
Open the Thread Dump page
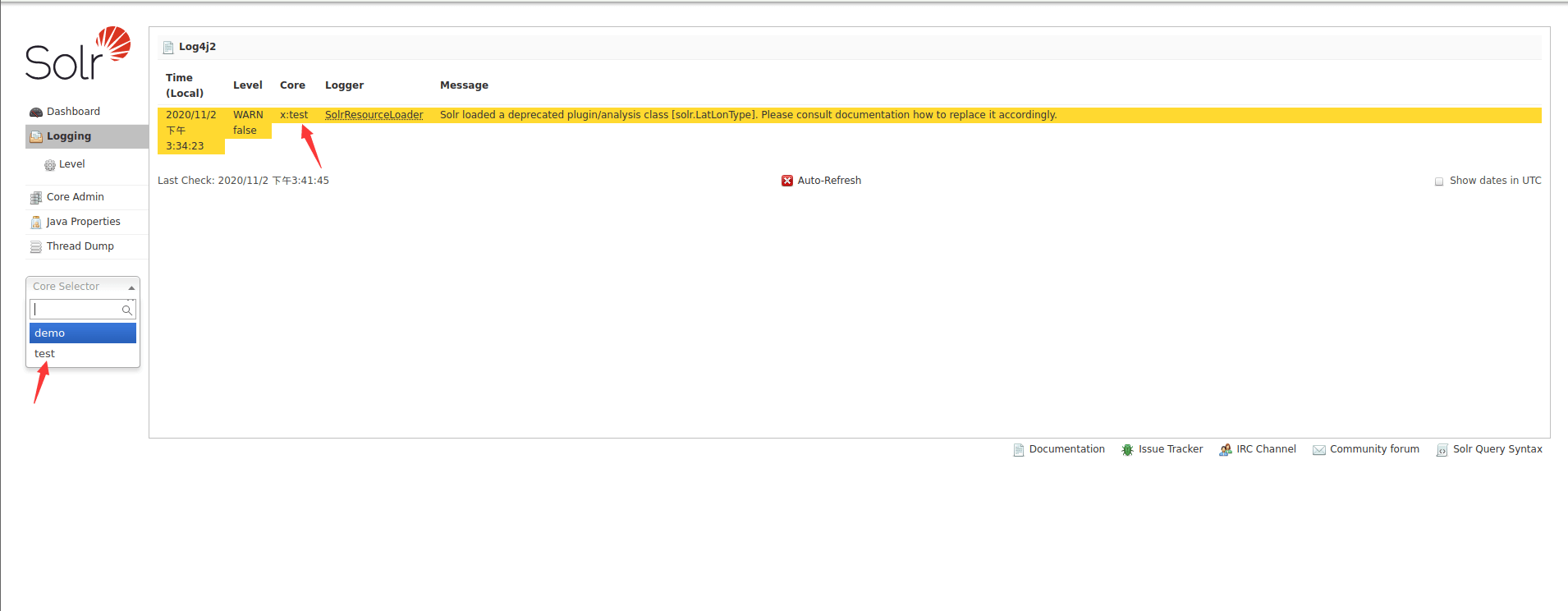(80, 246)
